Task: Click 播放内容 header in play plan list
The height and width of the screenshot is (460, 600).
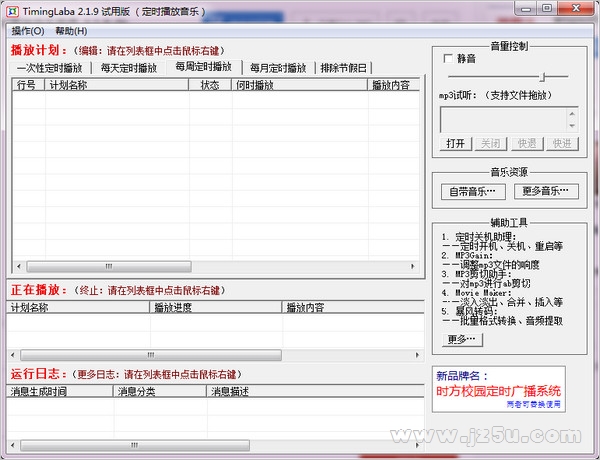Action: point(394,85)
